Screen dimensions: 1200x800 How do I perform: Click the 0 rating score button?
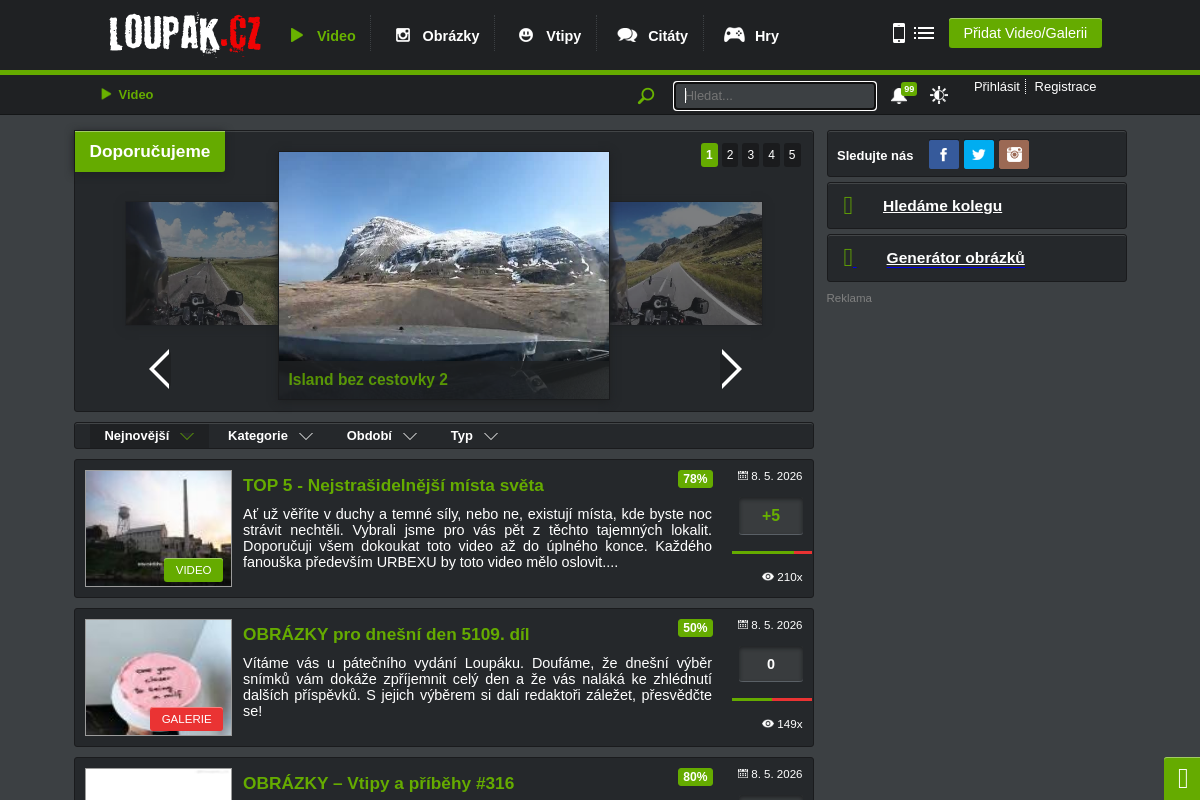pos(771,665)
